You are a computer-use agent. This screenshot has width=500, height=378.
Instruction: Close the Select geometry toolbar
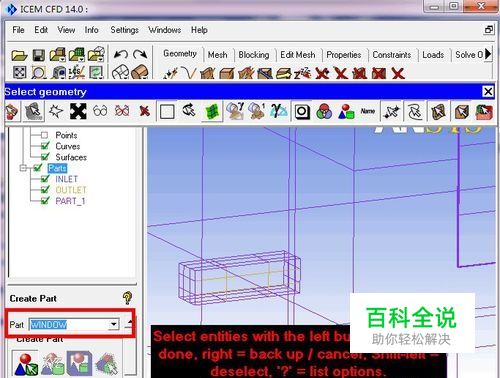488,91
